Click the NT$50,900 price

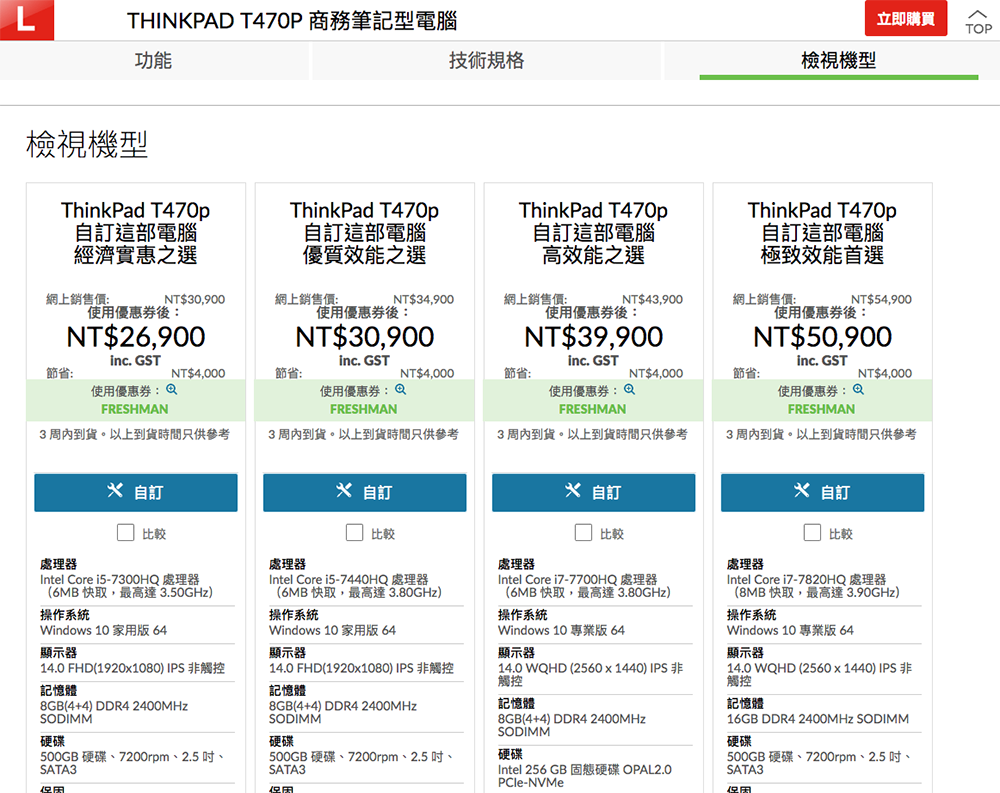[823, 337]
